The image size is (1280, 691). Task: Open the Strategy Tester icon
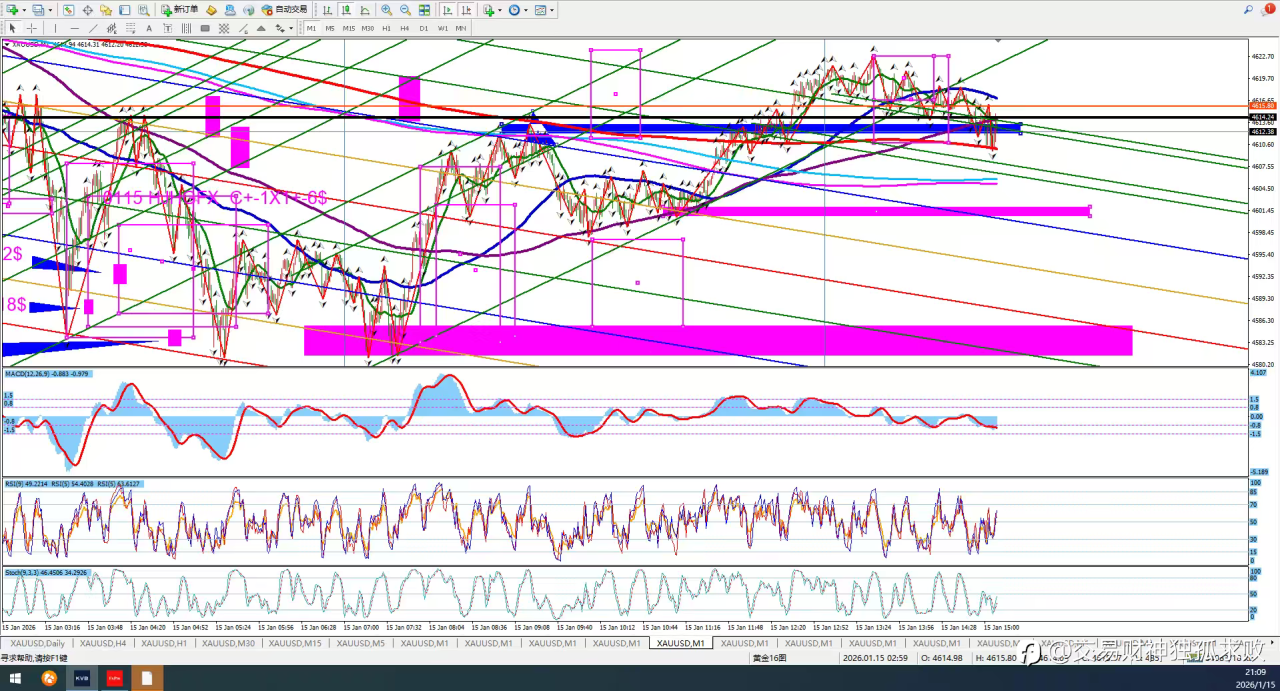point(144,10)
